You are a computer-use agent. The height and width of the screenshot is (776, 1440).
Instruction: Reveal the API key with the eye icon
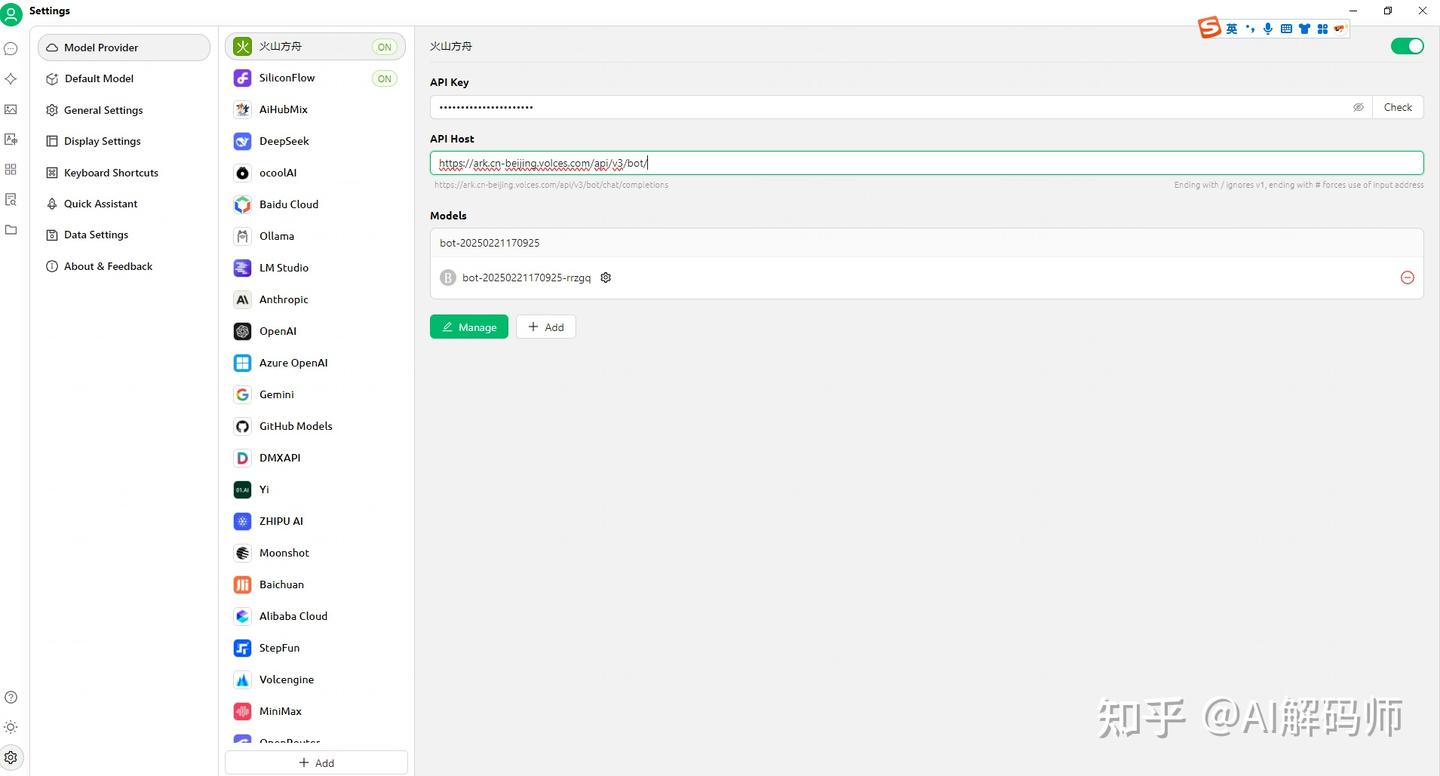point(1358,107)
